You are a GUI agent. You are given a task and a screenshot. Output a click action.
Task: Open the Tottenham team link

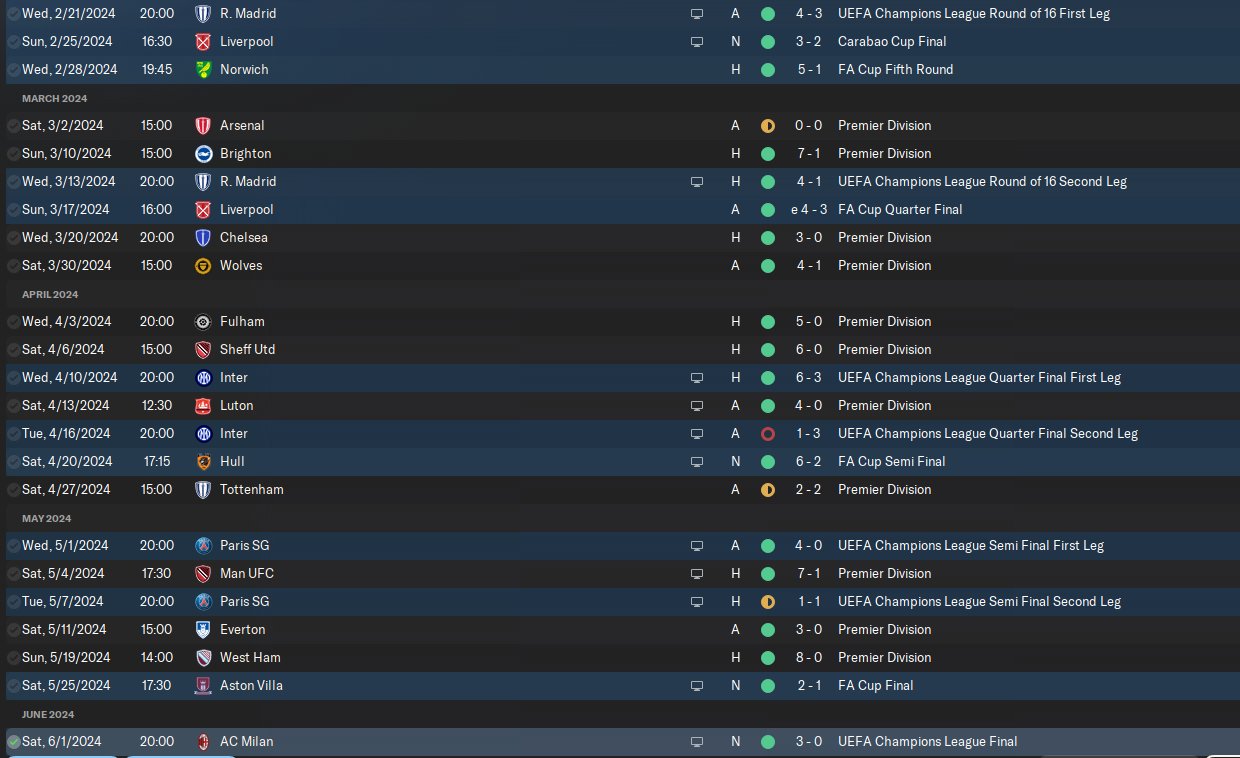(x=252, y=489)
